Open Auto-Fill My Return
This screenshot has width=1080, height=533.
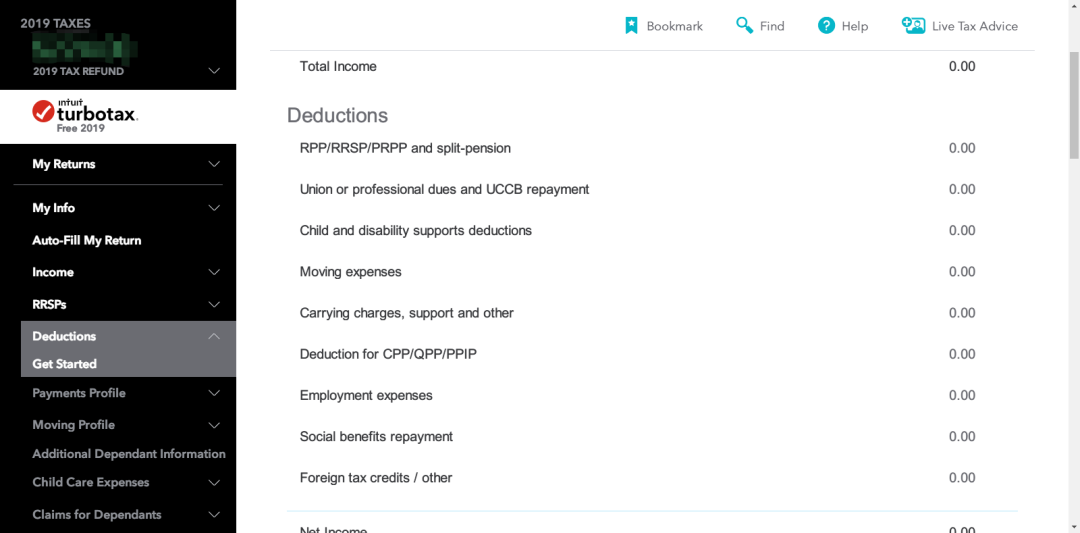pyautogui.click(x=87, y=240)
